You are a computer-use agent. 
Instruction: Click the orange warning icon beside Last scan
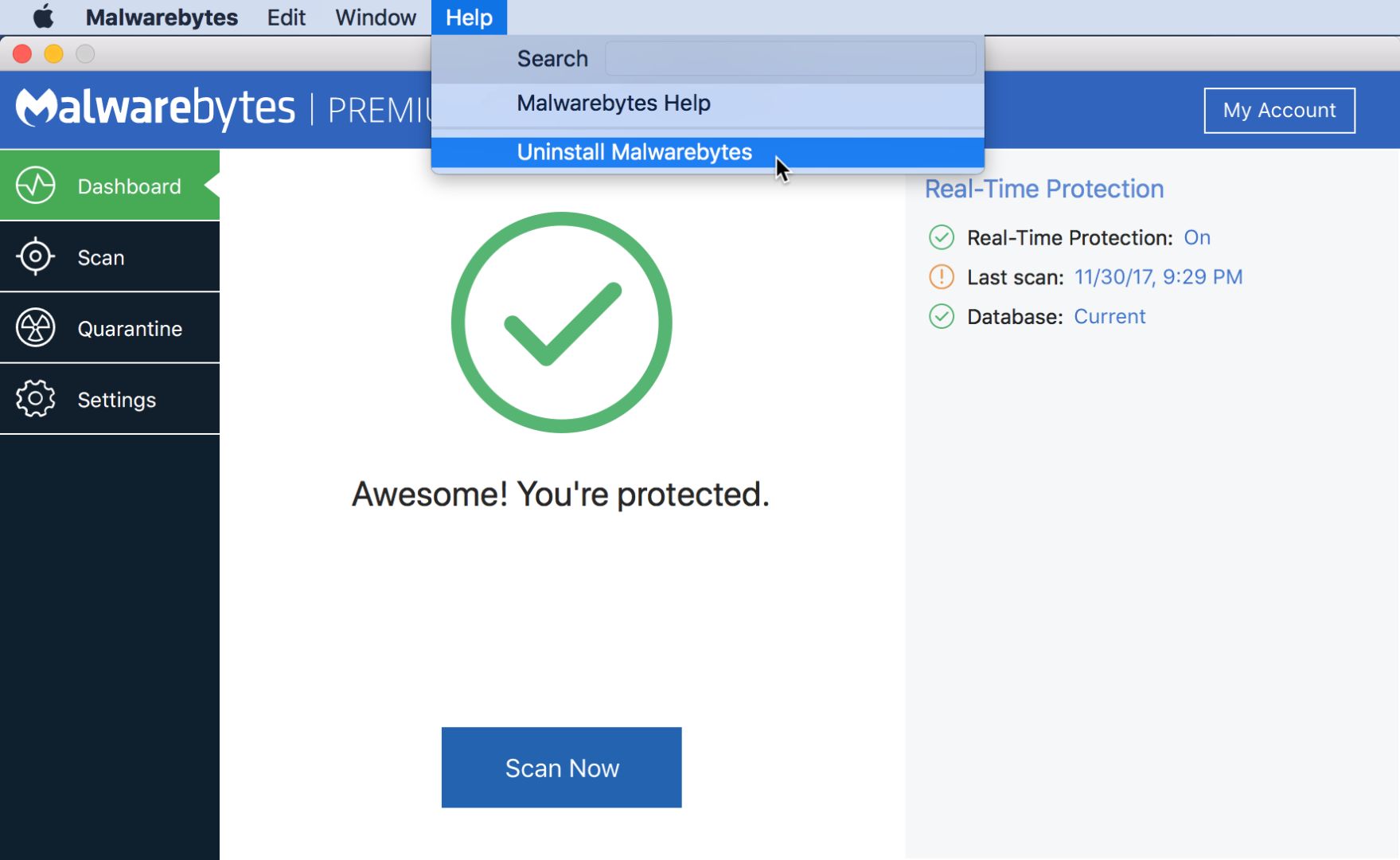pyautogui.click(x=942, y=277)
